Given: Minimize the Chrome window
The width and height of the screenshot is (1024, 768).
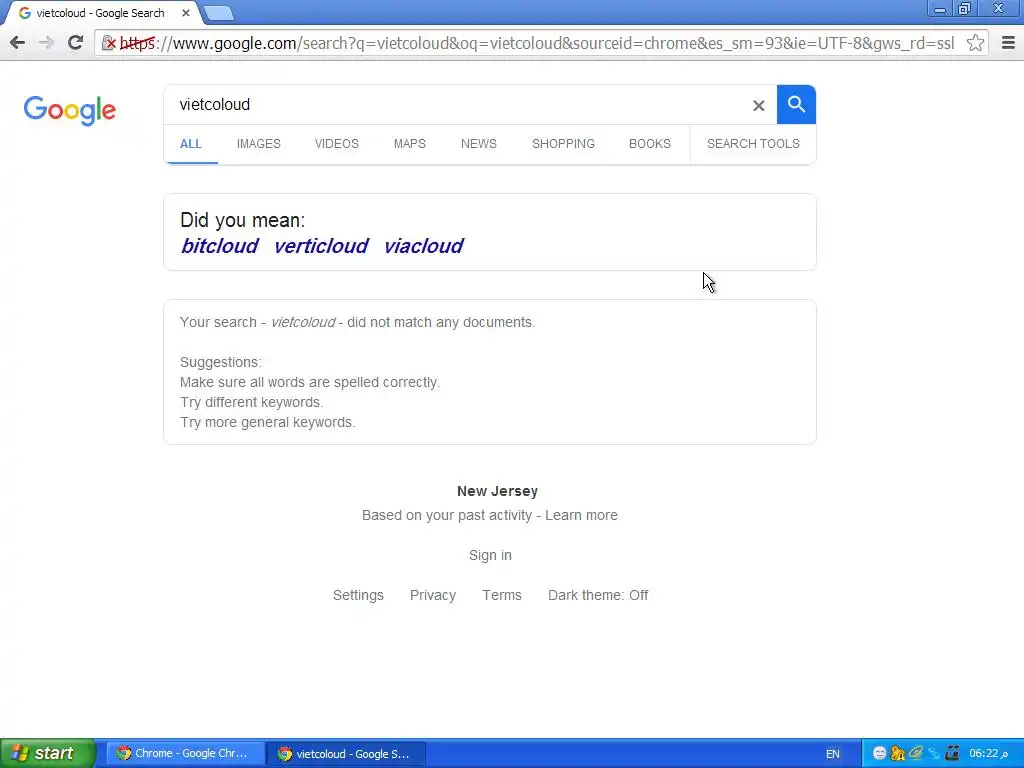Looking at the screenshot, I should click(x=940, y=9).
